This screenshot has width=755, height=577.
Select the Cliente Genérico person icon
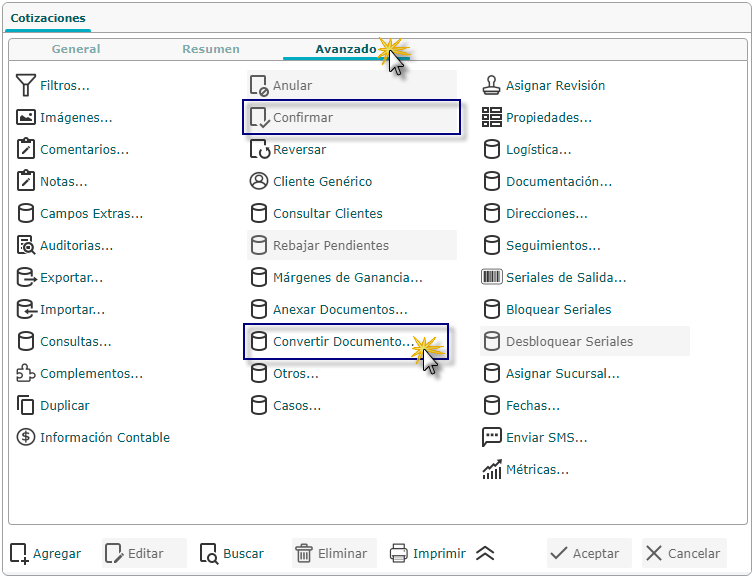click(x=259, y=181)
